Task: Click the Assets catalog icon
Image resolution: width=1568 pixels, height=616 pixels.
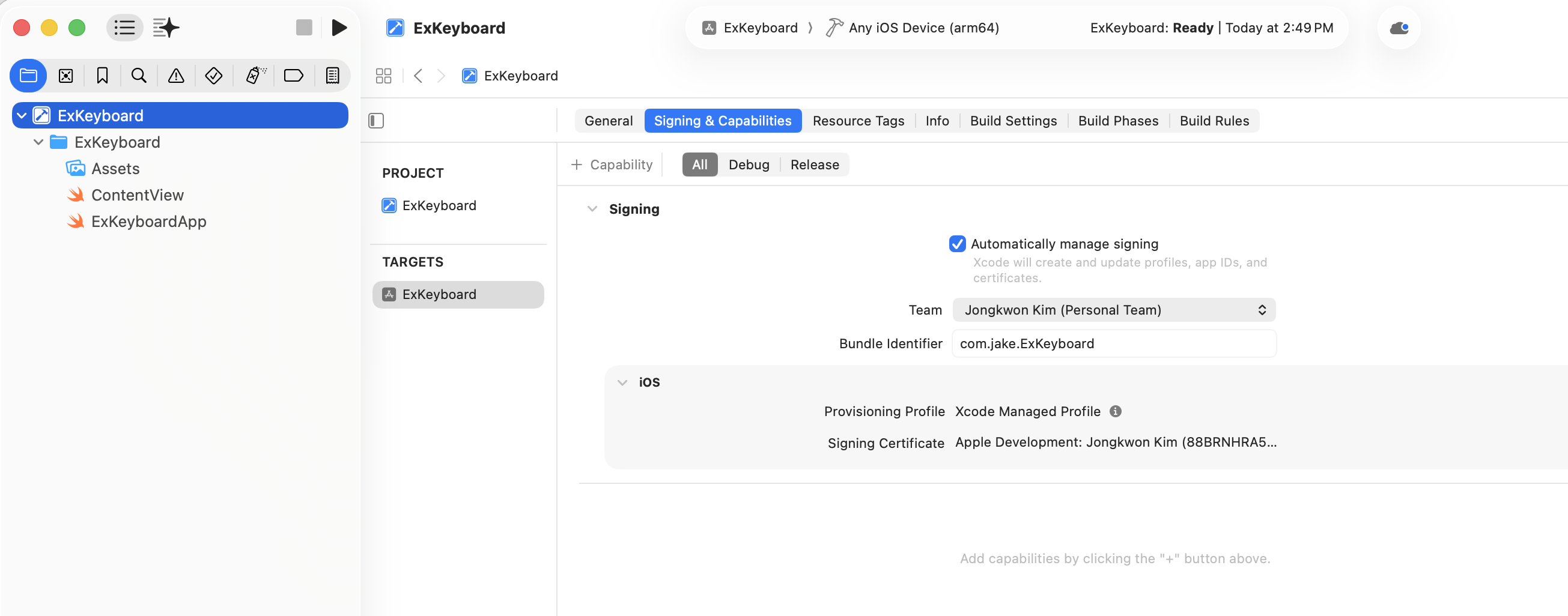Action: pos(76,168)
